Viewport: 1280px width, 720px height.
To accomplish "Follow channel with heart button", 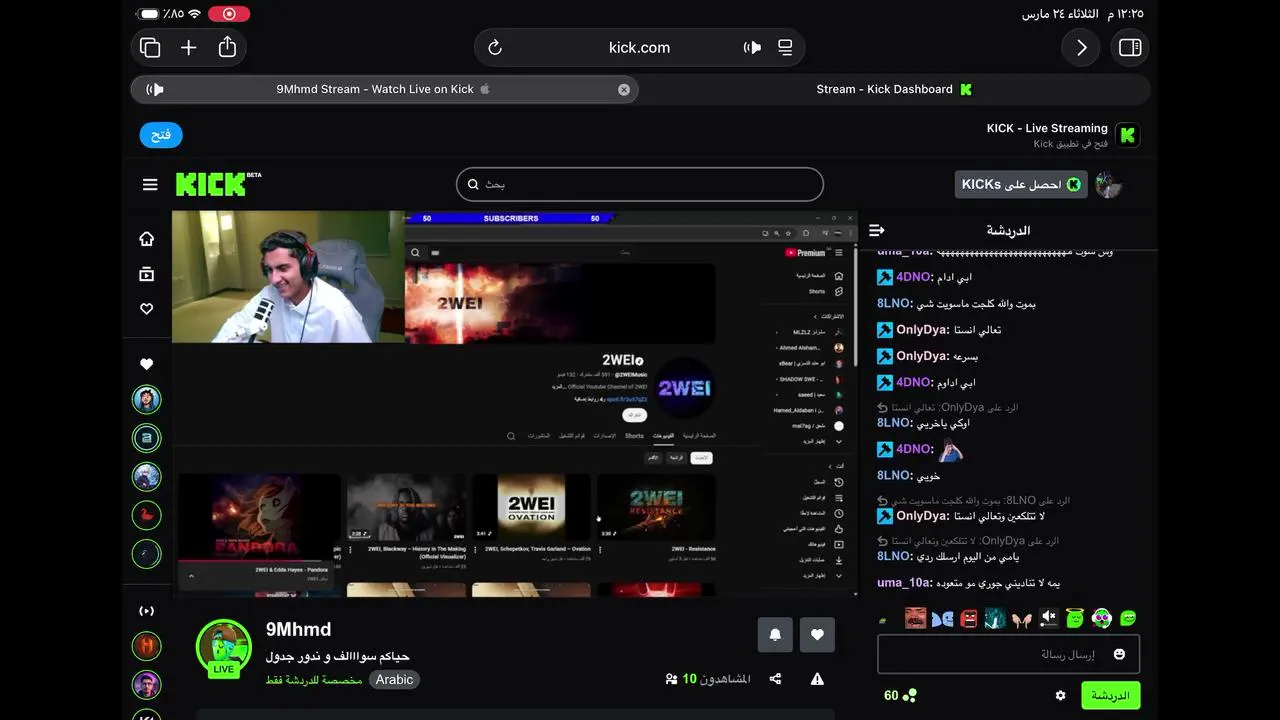I will point(817,635).
